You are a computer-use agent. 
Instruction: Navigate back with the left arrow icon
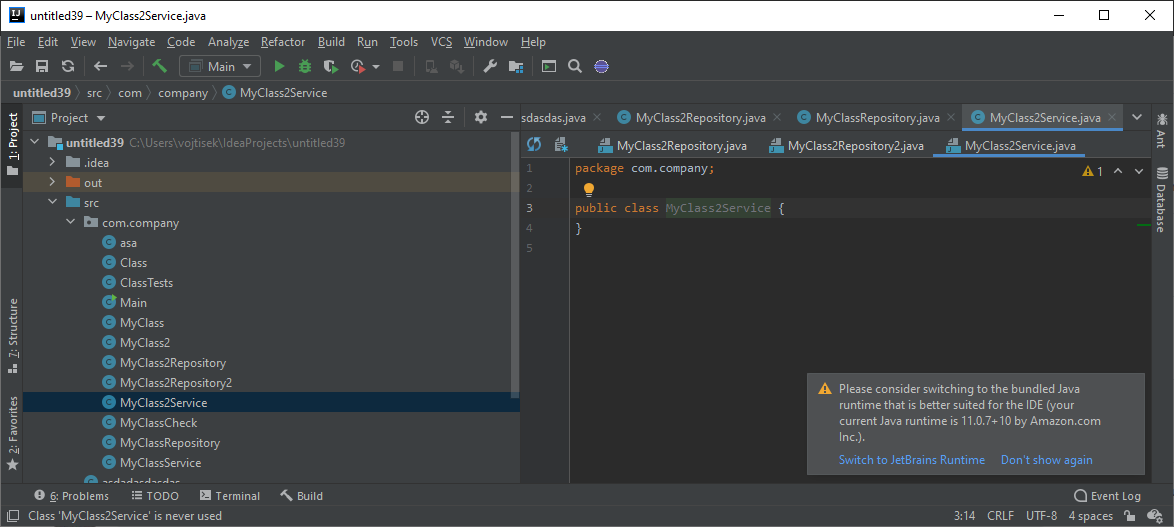101,67
